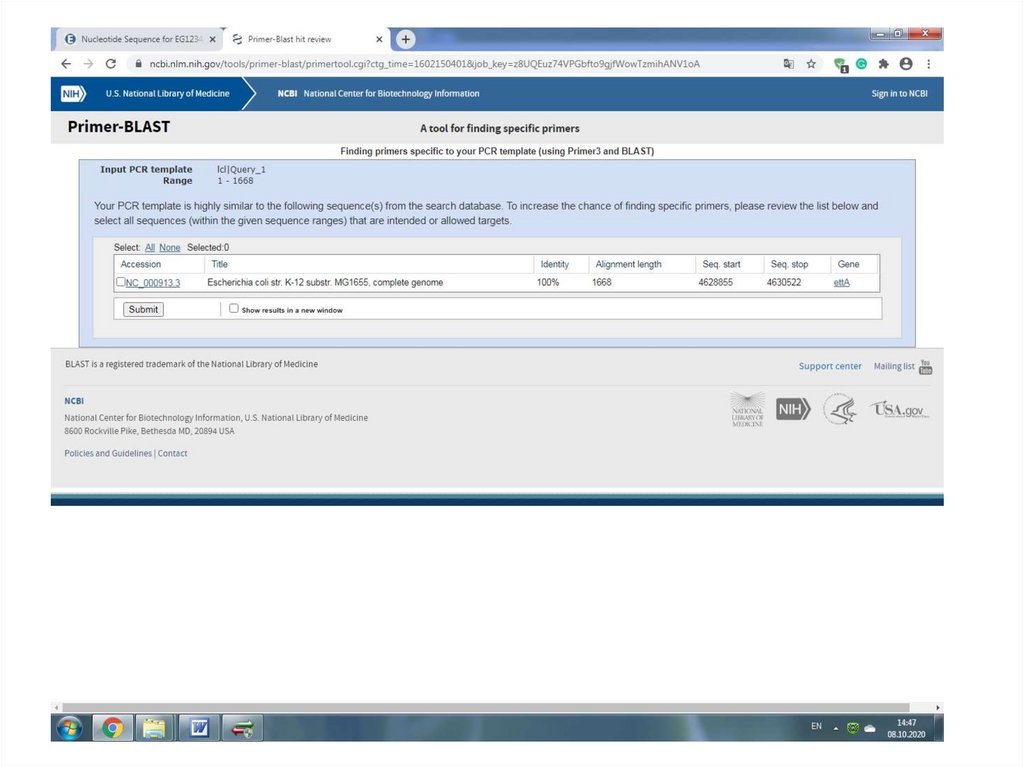Click the Primer-BLAST page title
Screen dimensions: 1024x767
click(x=119, y=127)
